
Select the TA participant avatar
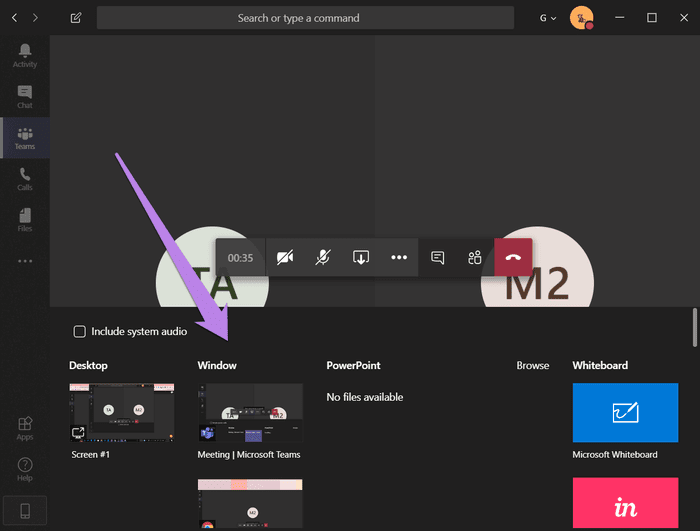[212, 288]
